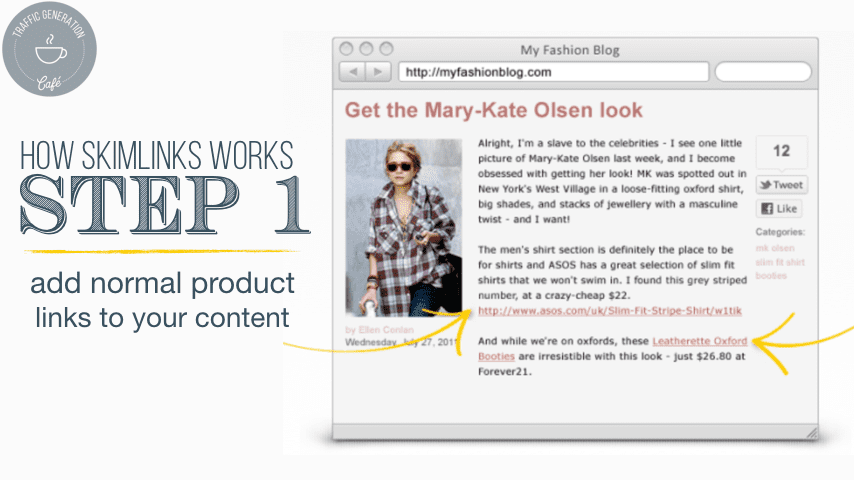The width and height of the screenshot is (854, 480).
Task: Click the Traffic Generation Café logo
Action: click(50, 50)
